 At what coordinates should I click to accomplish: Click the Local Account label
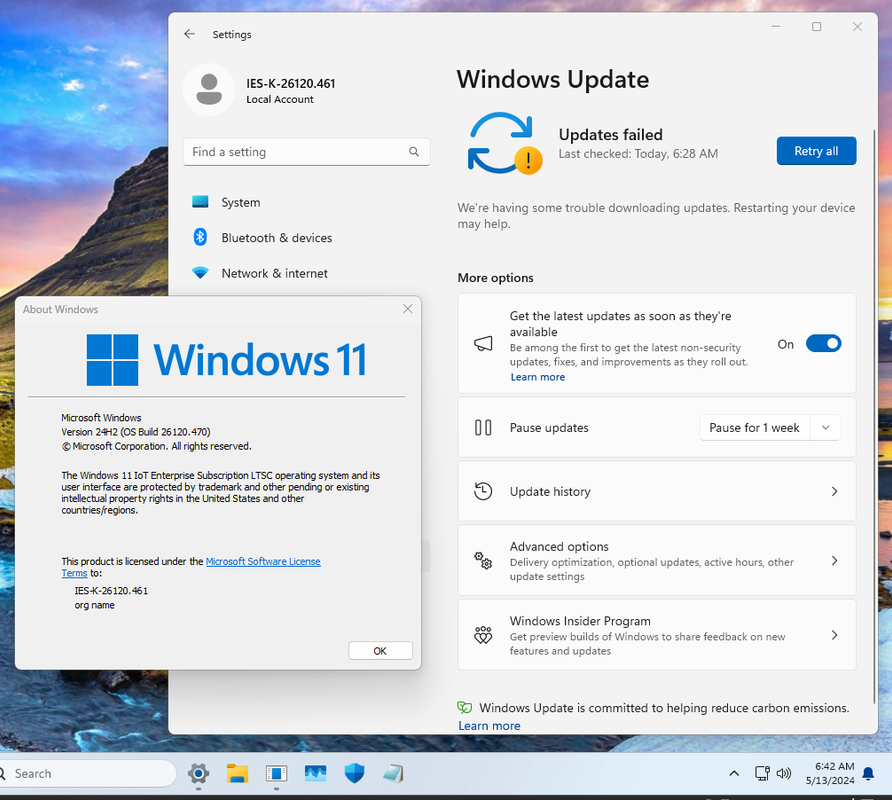click(x=280, y=99)
